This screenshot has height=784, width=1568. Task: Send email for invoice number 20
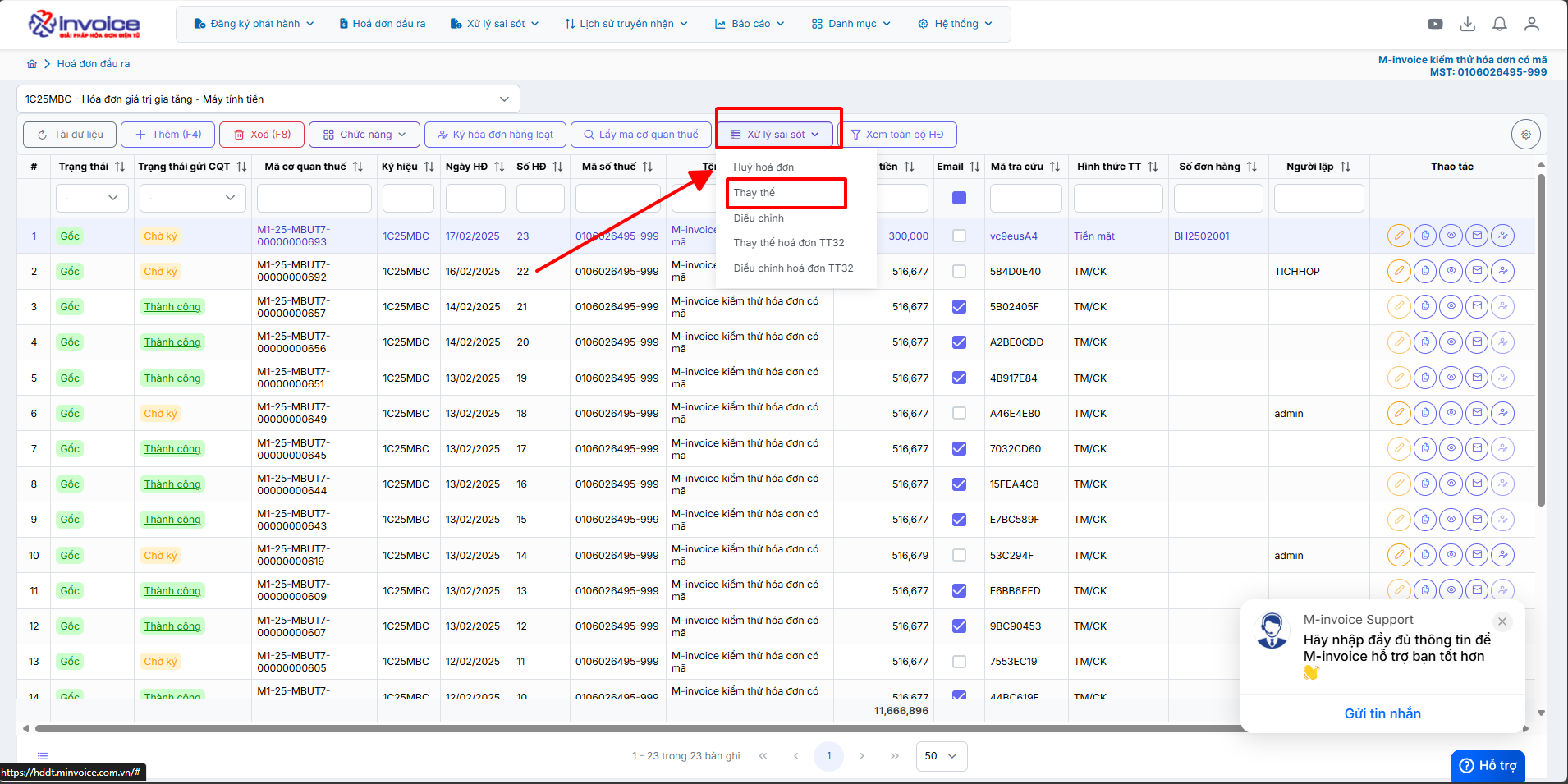1477,342
